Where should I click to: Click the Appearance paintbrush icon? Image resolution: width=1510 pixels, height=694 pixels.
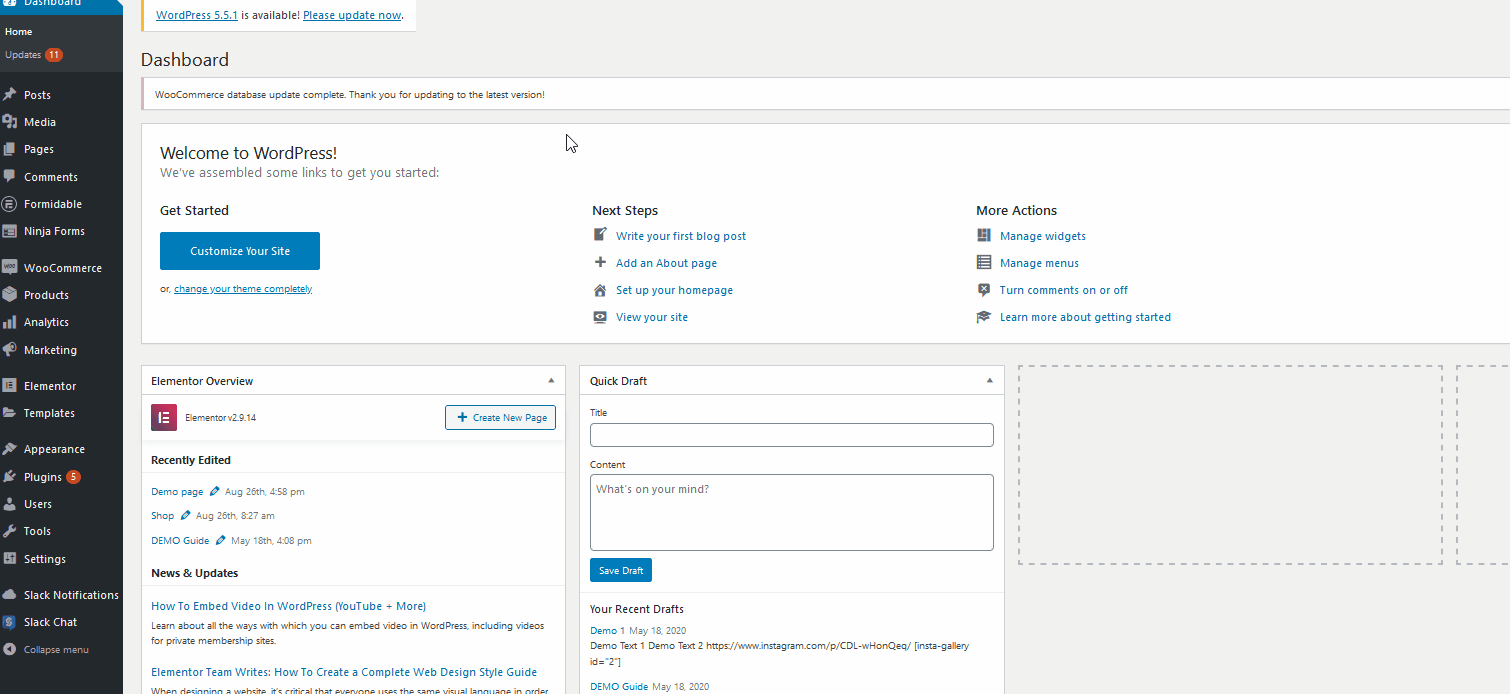coord(10,449)
